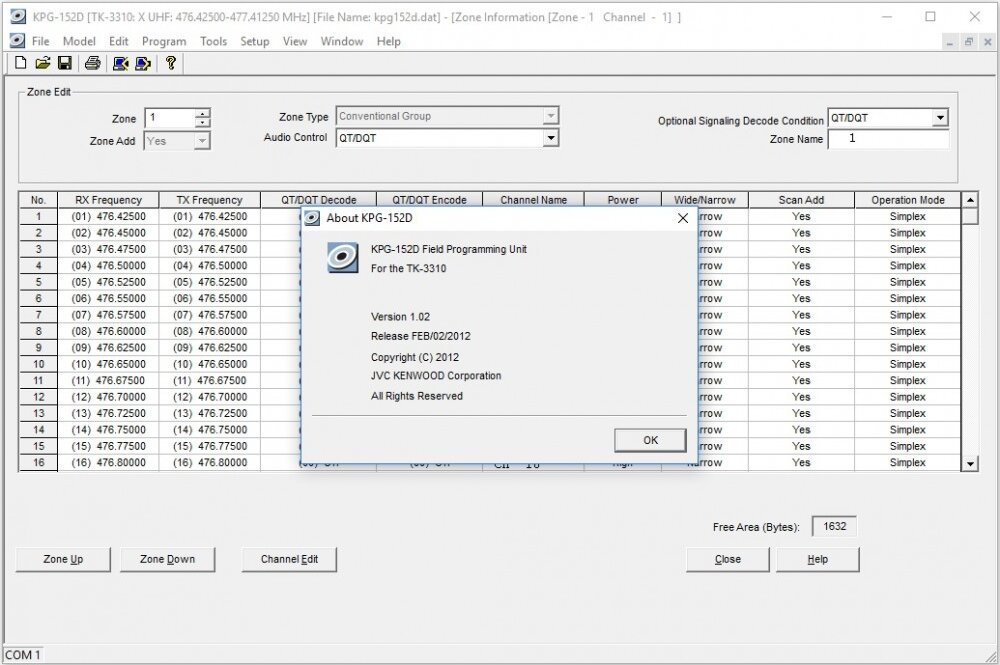This screenshot has width=1000, height=665.
Task: Click the channel table scrollbar down arrow
Action: click(x=969, y=464)
